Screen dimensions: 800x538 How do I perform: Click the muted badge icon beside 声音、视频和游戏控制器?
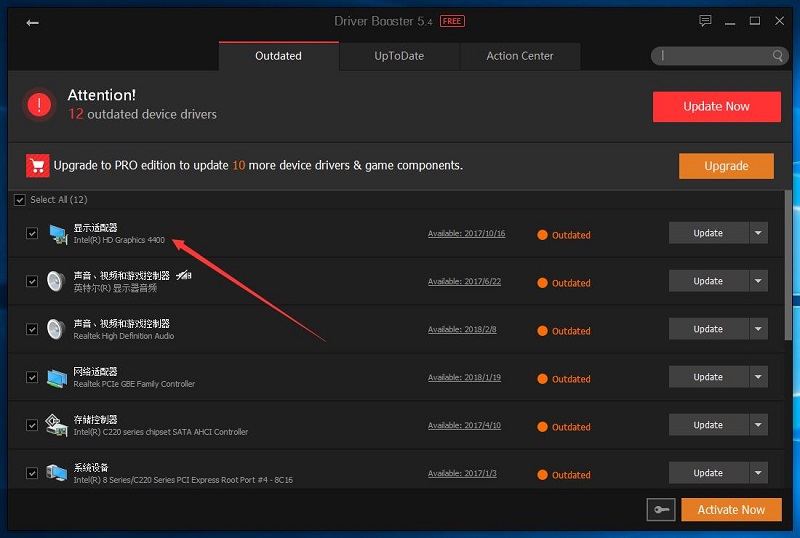tap(184, 276)
